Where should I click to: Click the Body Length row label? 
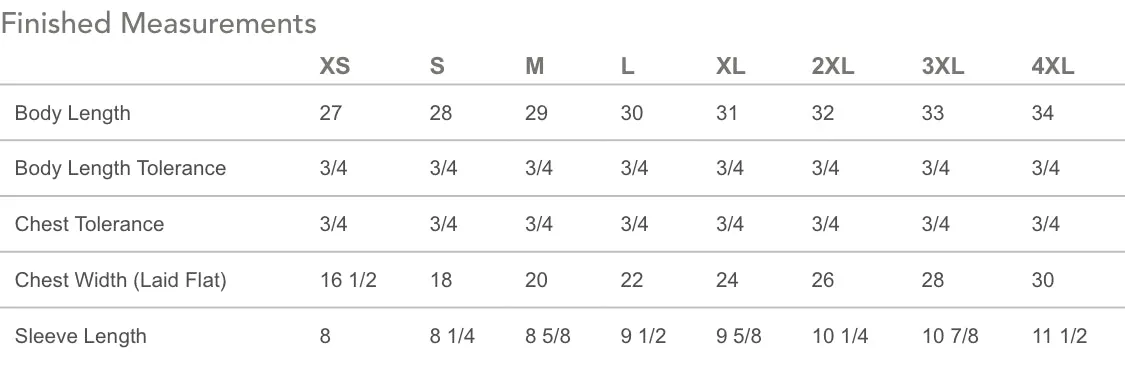click(x=72, y=113)
